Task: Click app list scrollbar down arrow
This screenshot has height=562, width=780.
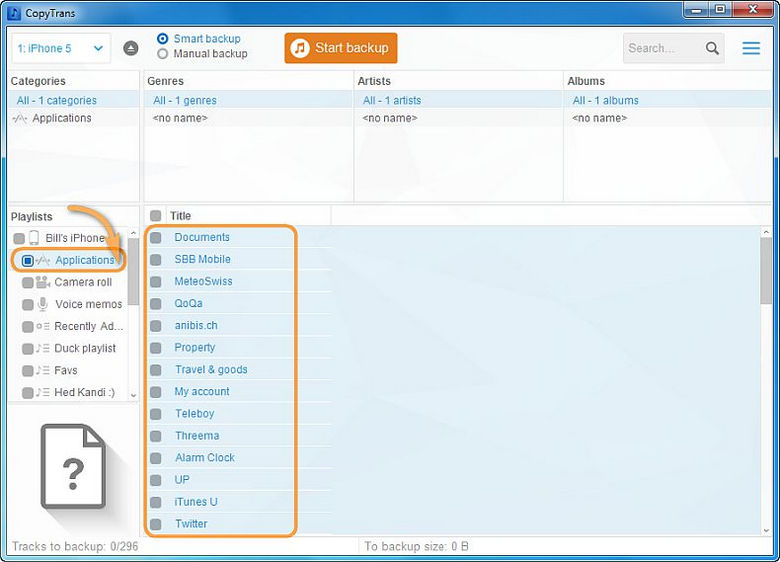Action: 766,531
